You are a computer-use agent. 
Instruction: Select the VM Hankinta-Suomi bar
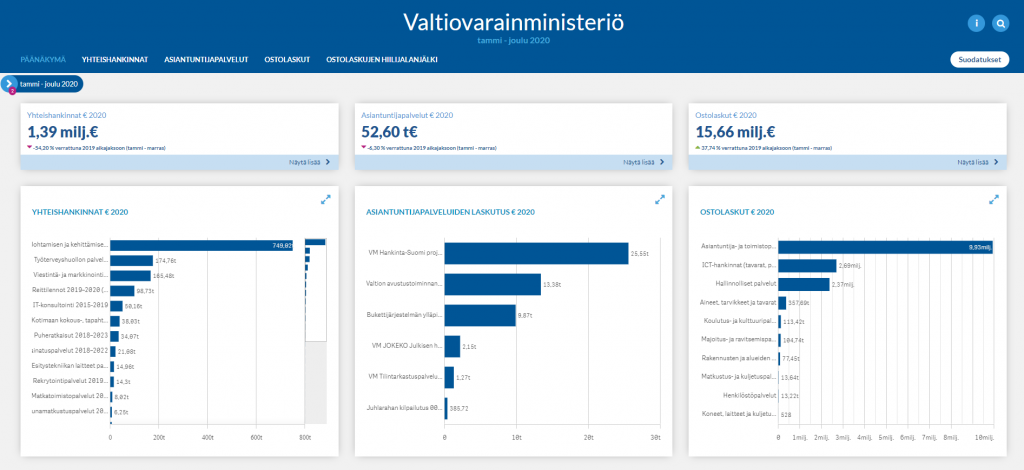[536, 253]
